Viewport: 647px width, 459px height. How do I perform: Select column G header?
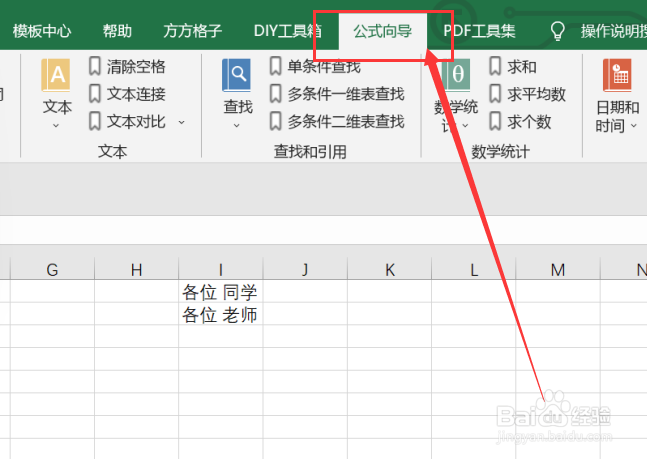[x=52, y=270]
